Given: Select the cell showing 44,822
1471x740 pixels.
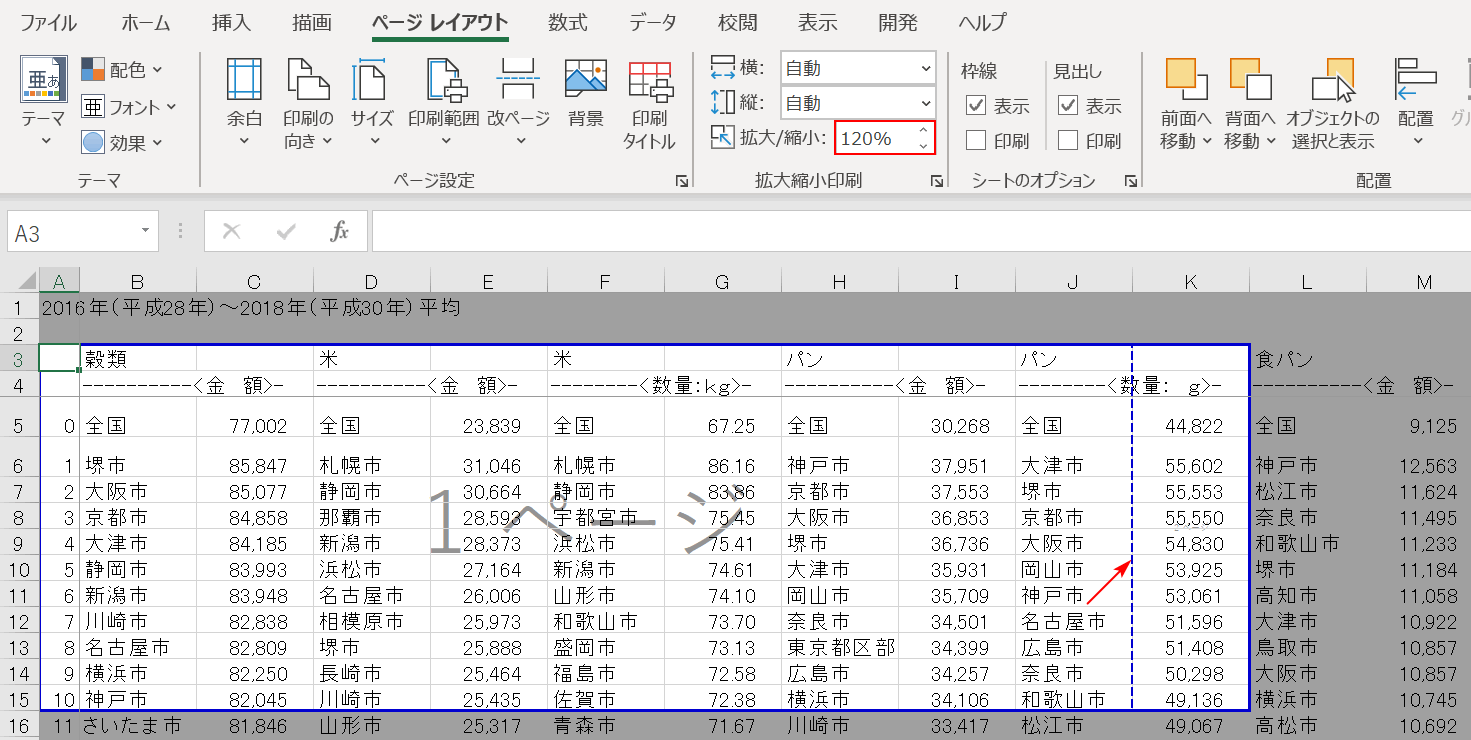Looking at the screenshot, I should 1191,425.
